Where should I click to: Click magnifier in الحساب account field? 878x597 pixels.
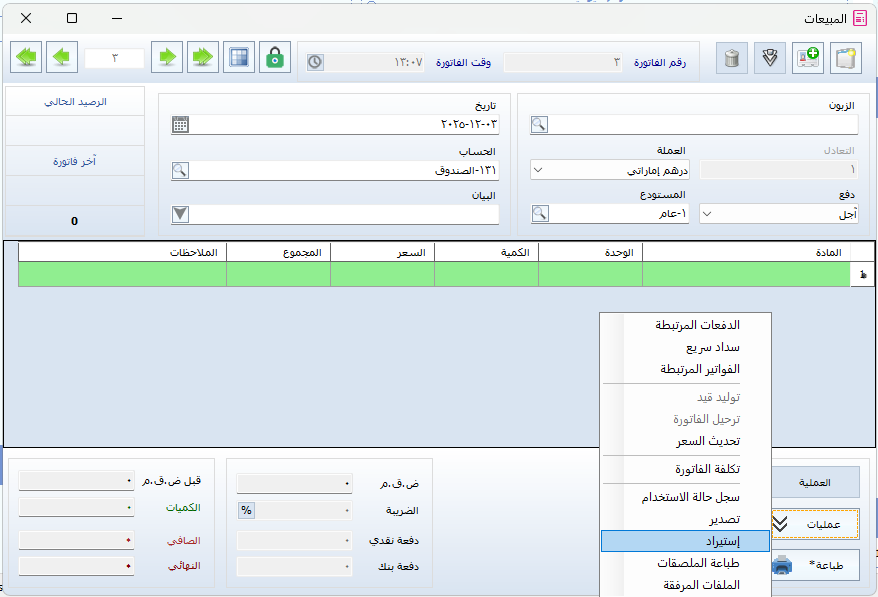point(180,170)
